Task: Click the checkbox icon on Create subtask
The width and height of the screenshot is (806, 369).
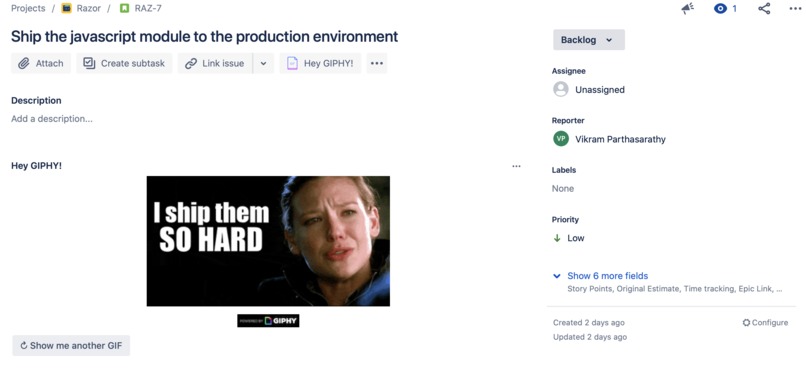Action: pyautogui.click(x=89, y=63)
